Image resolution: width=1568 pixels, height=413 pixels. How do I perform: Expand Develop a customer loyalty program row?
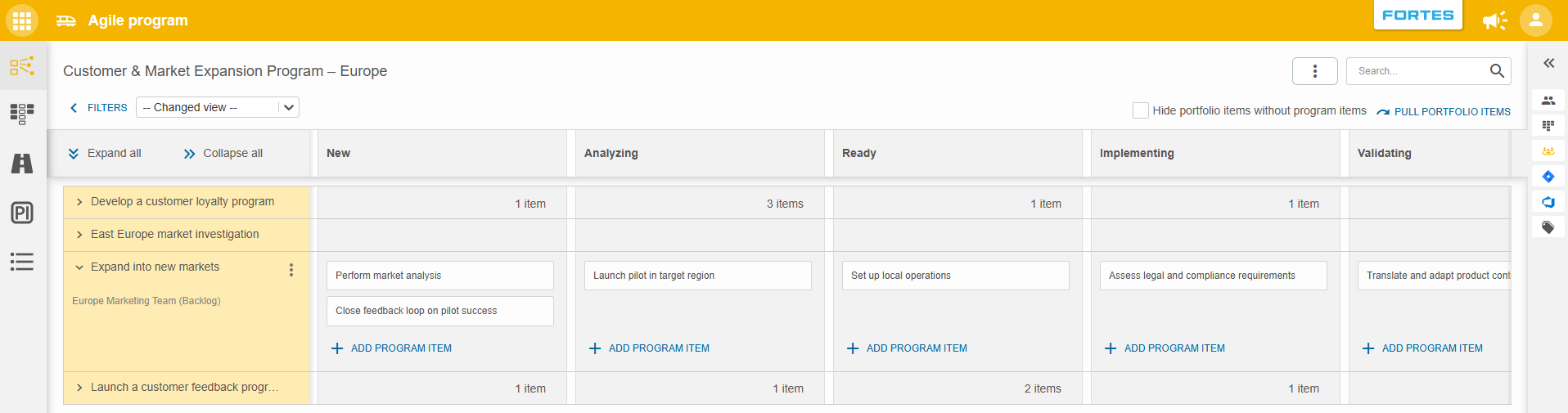(x=79, y=202)
